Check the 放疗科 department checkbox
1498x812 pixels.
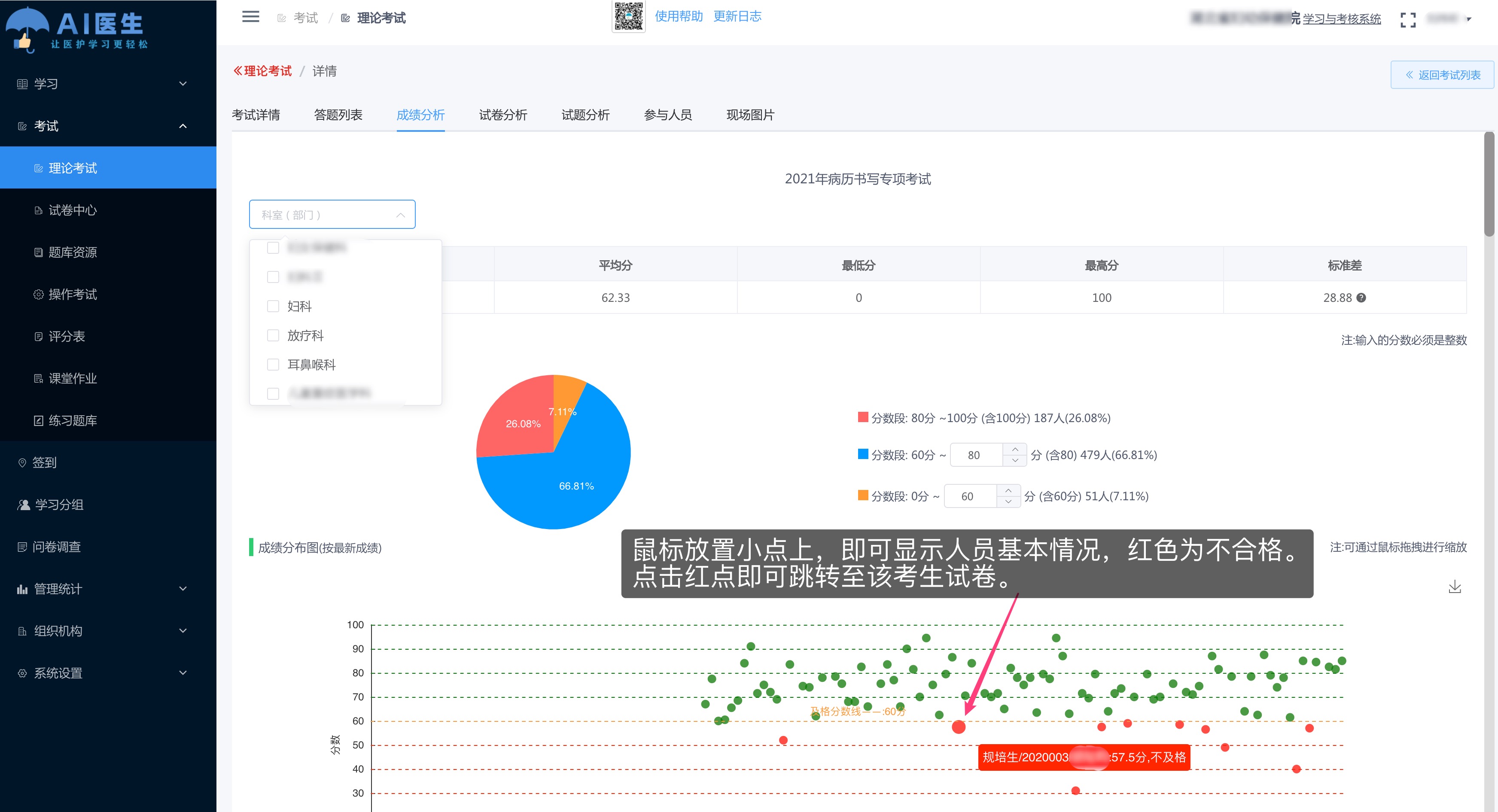[x=273, y=335]
